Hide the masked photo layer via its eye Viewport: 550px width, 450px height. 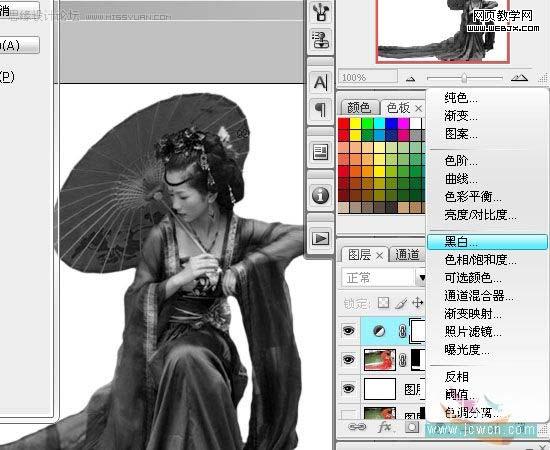(x=348, y=360)
